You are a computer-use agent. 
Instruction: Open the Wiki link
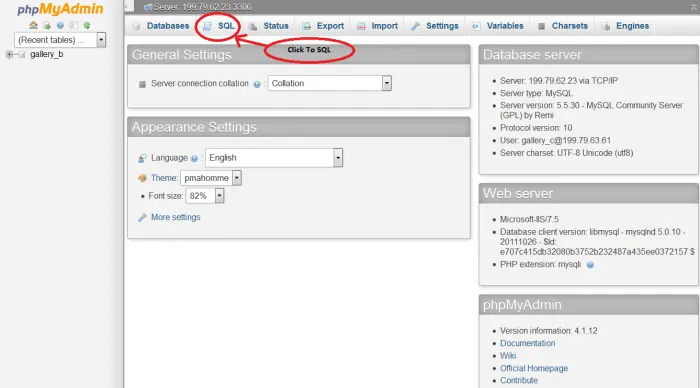tap(508, 355)
